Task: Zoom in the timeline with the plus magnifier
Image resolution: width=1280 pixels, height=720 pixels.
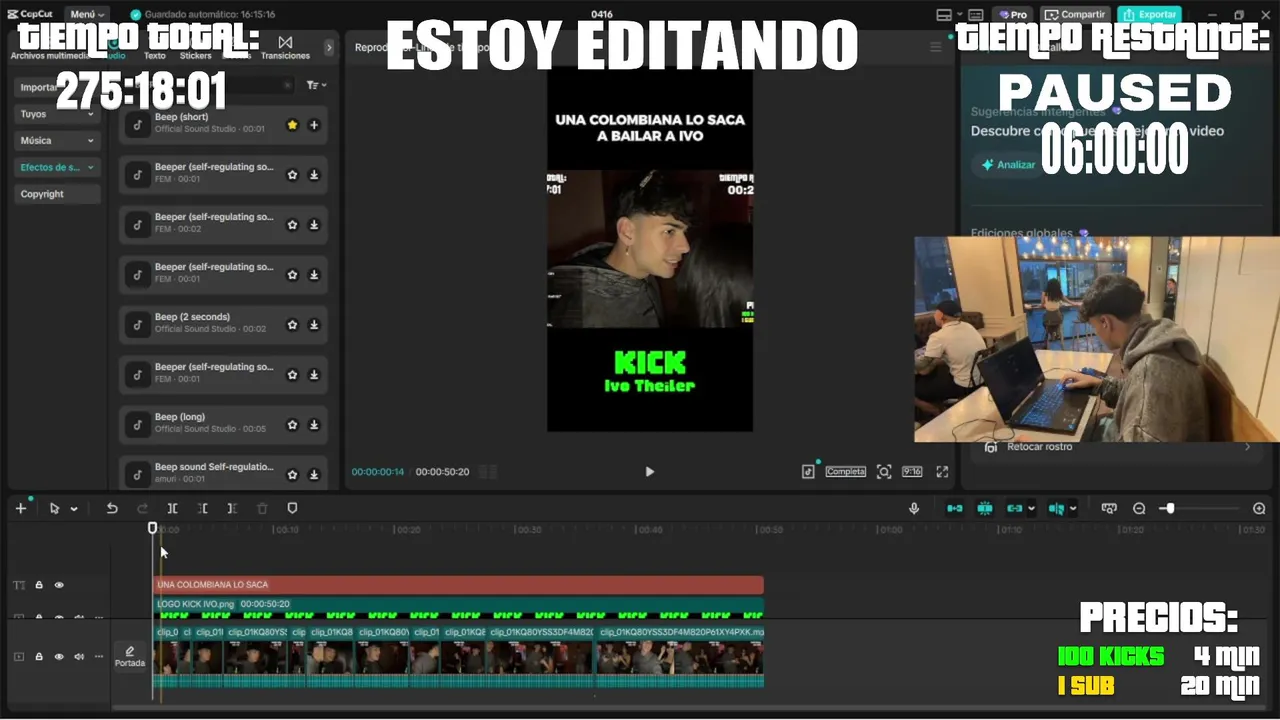Action: point(1259,508)
